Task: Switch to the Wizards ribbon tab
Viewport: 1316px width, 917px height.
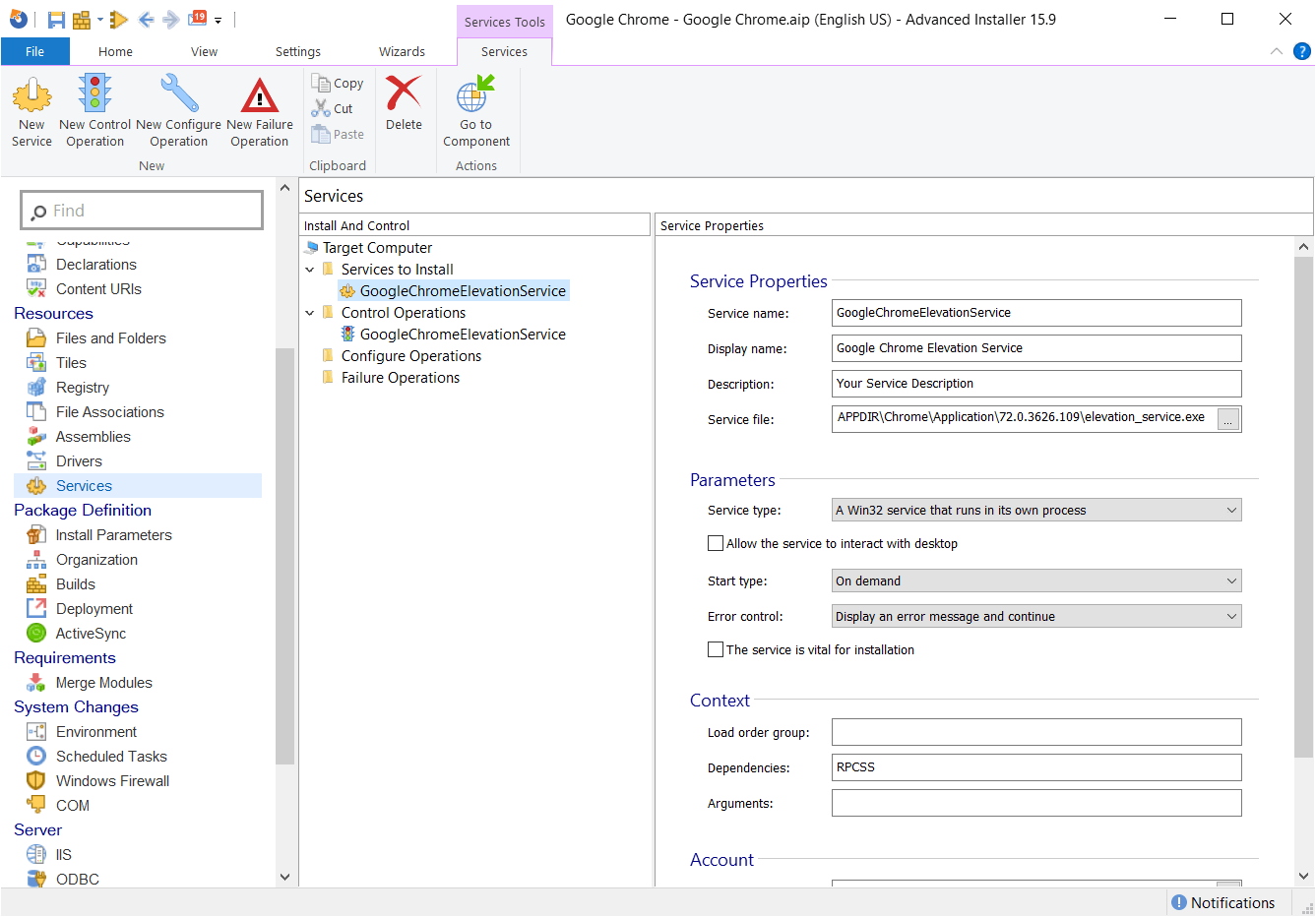Action: click(402, 51)
